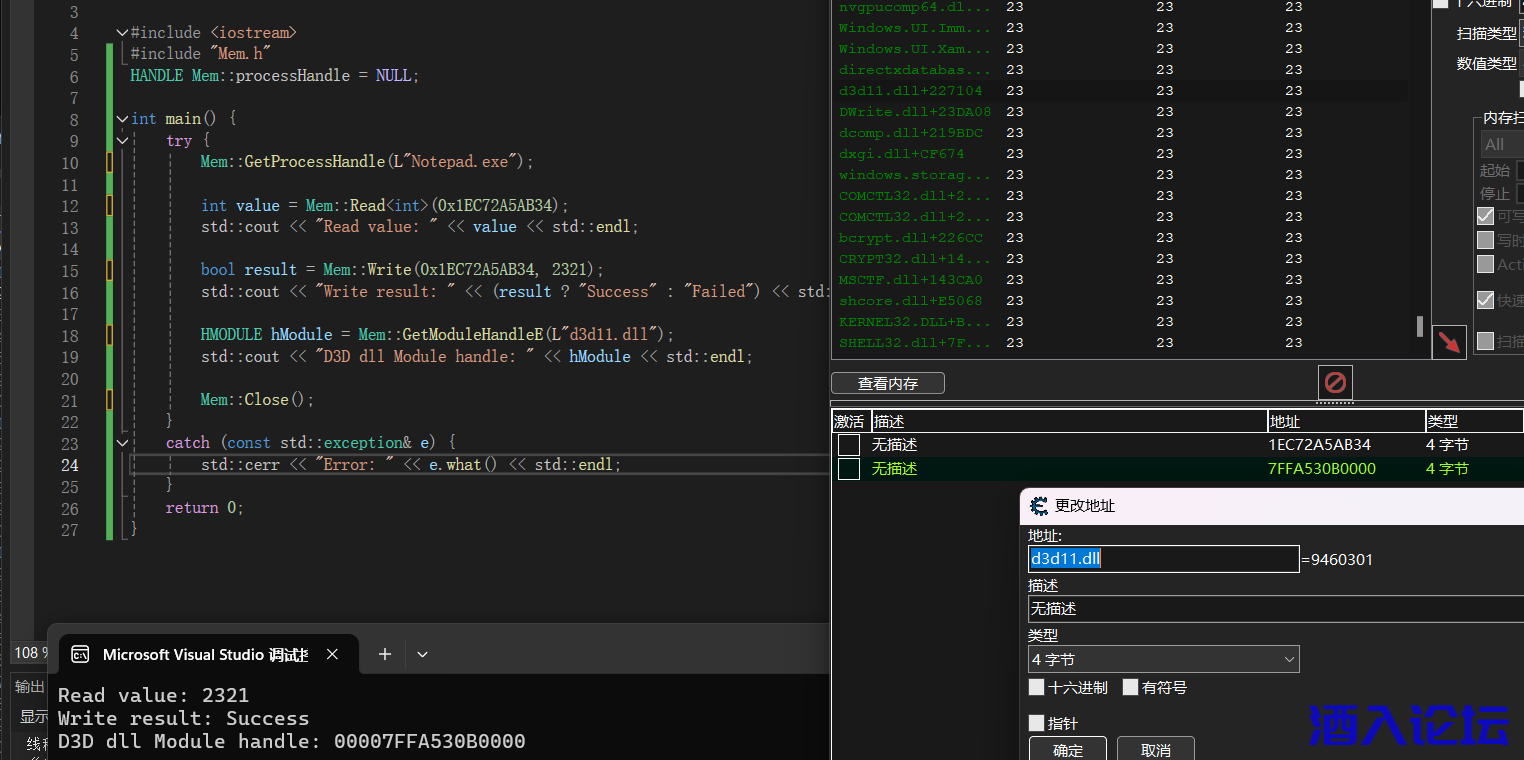Open the 类型 dropdown showing 4 字节
This screenshot has width=1524, height=760.
tap(1164, 660)
